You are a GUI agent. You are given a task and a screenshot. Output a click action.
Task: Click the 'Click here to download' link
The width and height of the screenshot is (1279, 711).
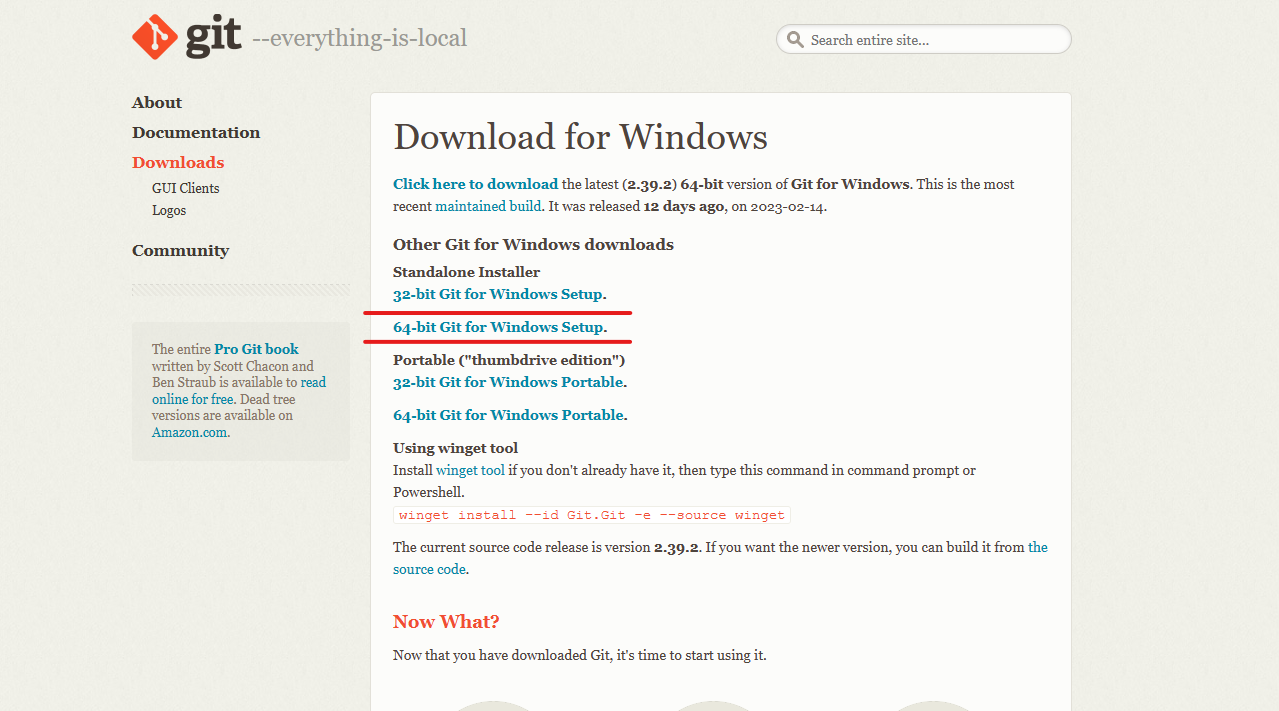475,184
